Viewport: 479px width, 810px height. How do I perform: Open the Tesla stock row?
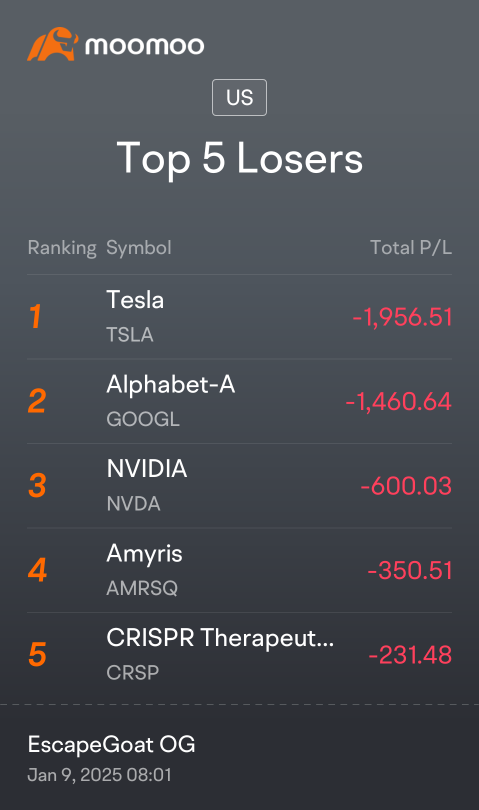point(239,317)
